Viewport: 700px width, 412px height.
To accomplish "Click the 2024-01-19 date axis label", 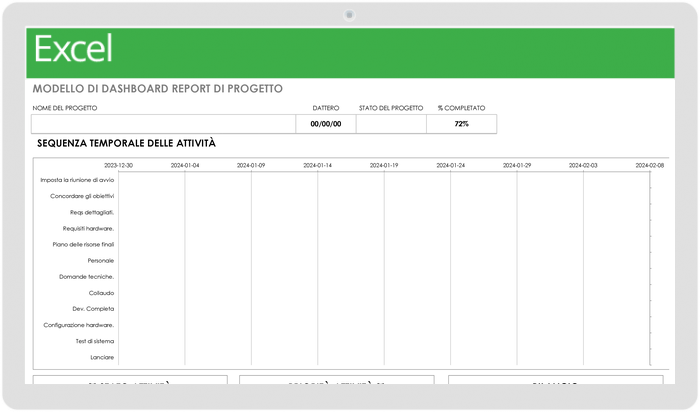I will pos(384,165).
